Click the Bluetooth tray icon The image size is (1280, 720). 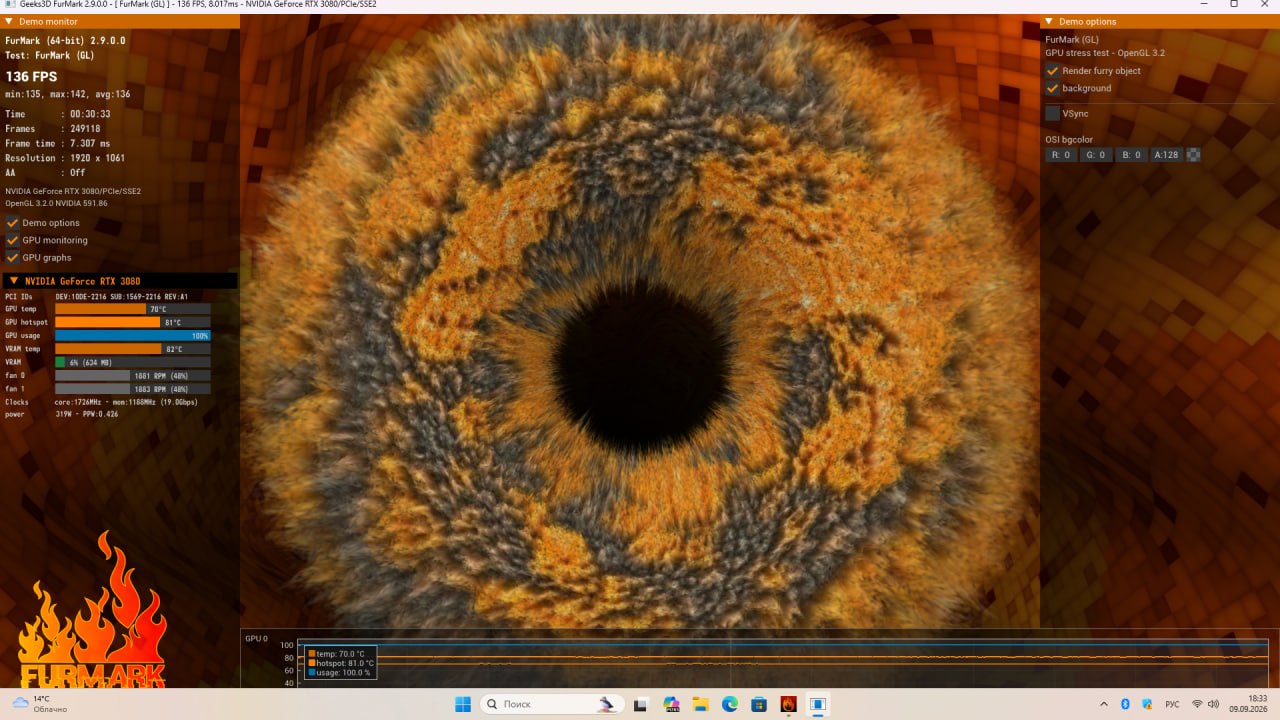point(1125,704)
